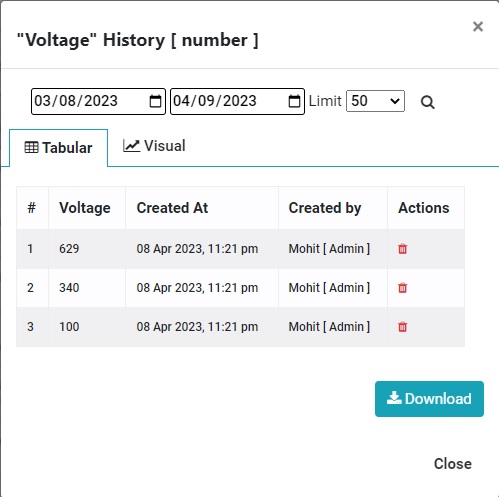Viewport: 499px width, 497px height.
Task: Click the Voltage column header
Action: [85, 208]
